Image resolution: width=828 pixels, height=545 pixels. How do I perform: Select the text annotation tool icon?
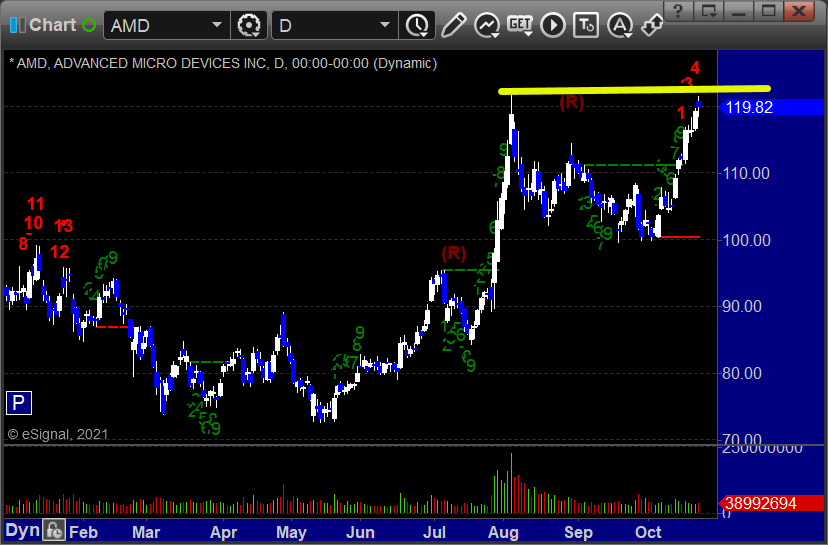586,25
